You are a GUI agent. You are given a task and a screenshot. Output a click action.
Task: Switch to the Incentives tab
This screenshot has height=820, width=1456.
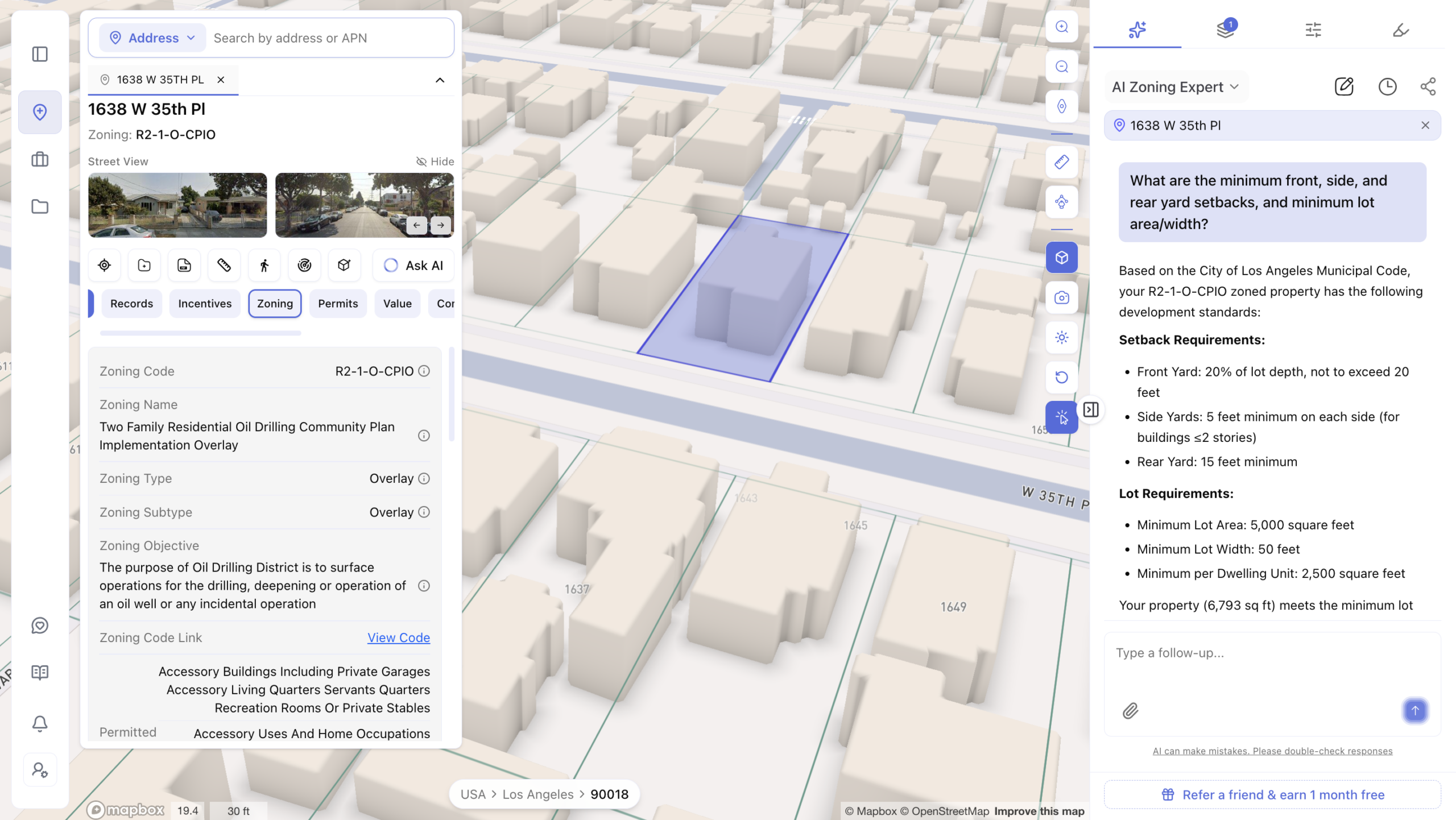pyautogui.click(x=205, y=304)
